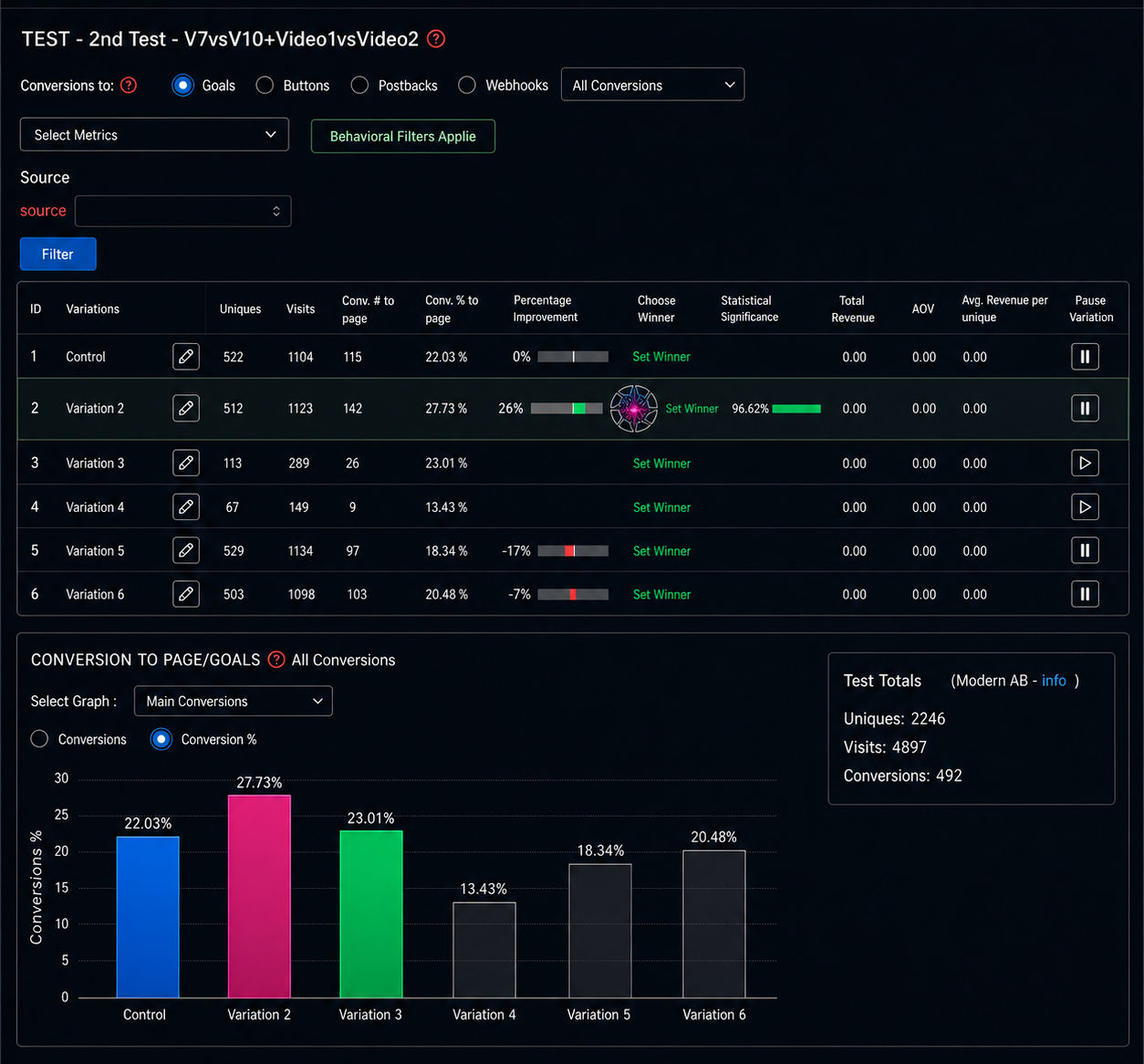Select the Goals radio button
1144x1064 pixels.
point(182,85)
